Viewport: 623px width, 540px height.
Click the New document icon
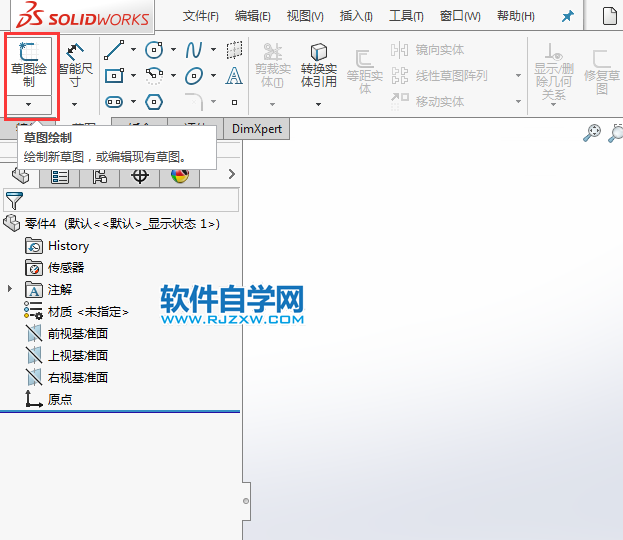click(609, 16)
